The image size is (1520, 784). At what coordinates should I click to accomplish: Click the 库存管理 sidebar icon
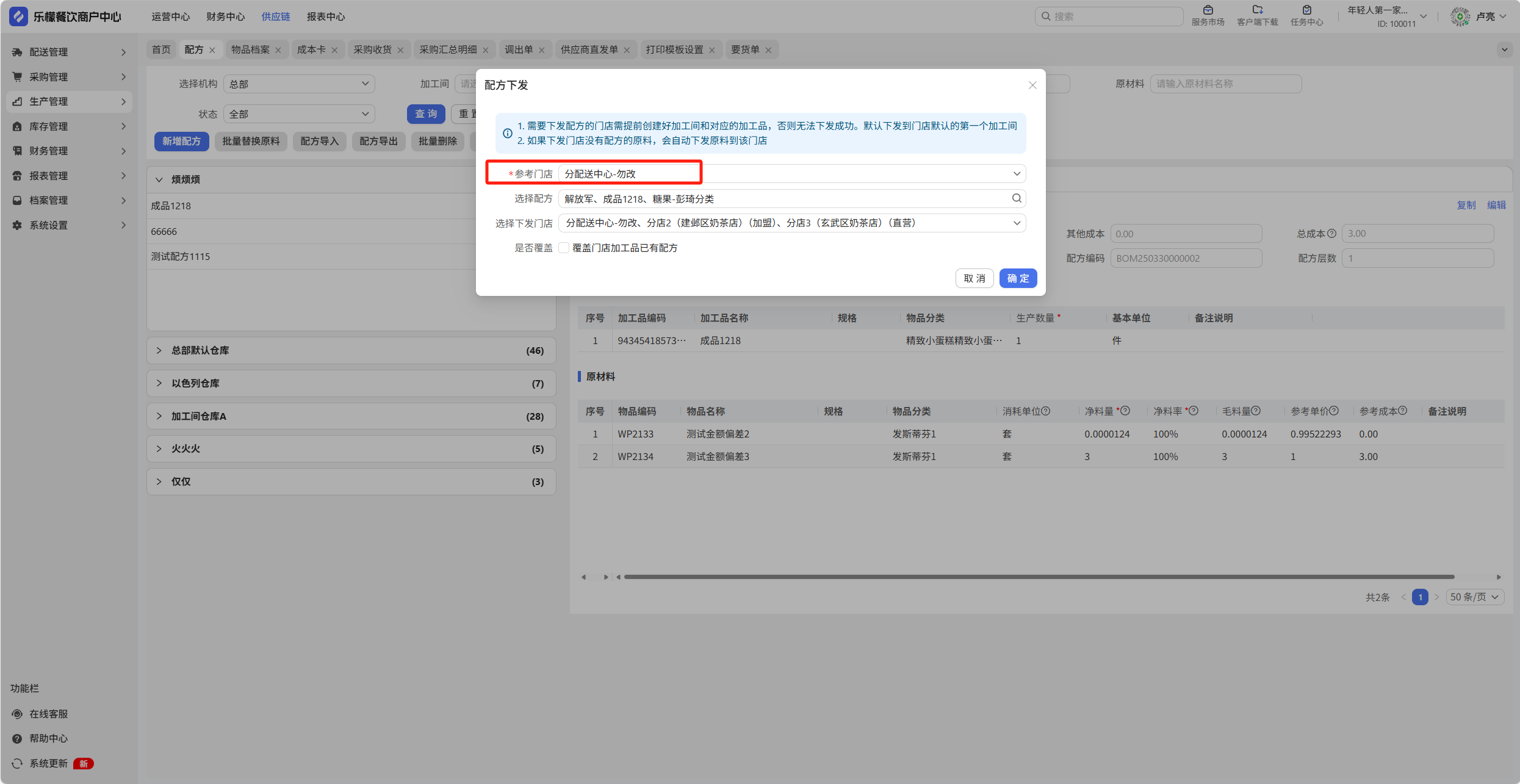click(17, 126)
